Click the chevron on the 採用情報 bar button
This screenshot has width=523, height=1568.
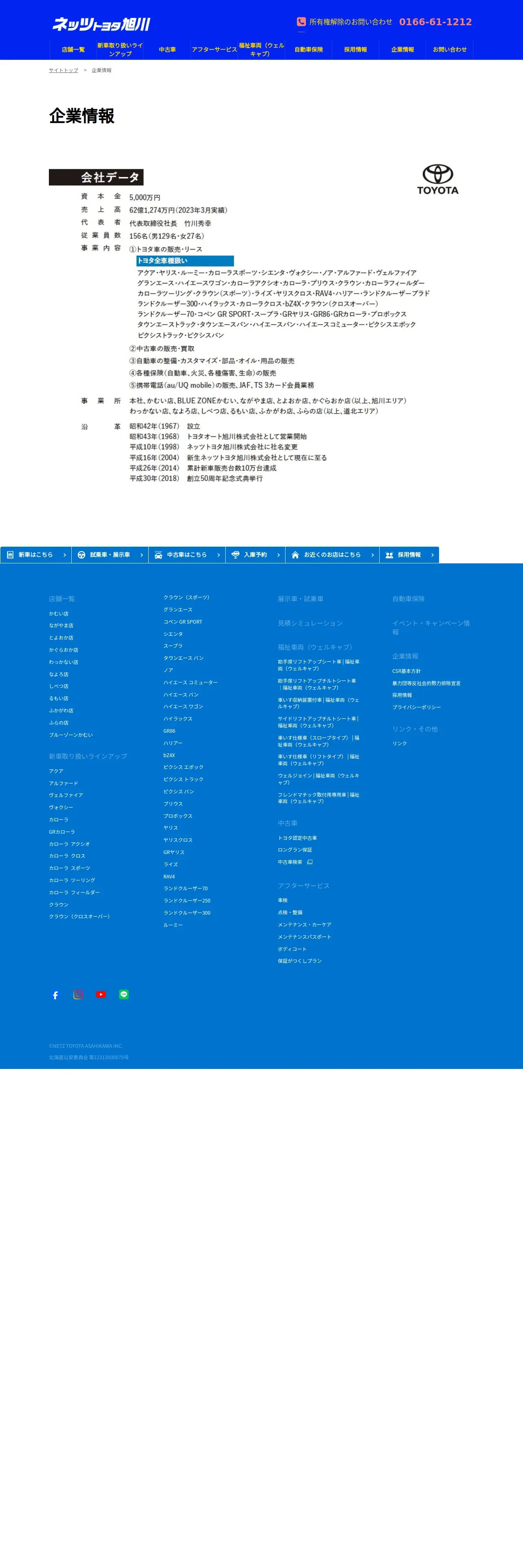tap(432, 555)
